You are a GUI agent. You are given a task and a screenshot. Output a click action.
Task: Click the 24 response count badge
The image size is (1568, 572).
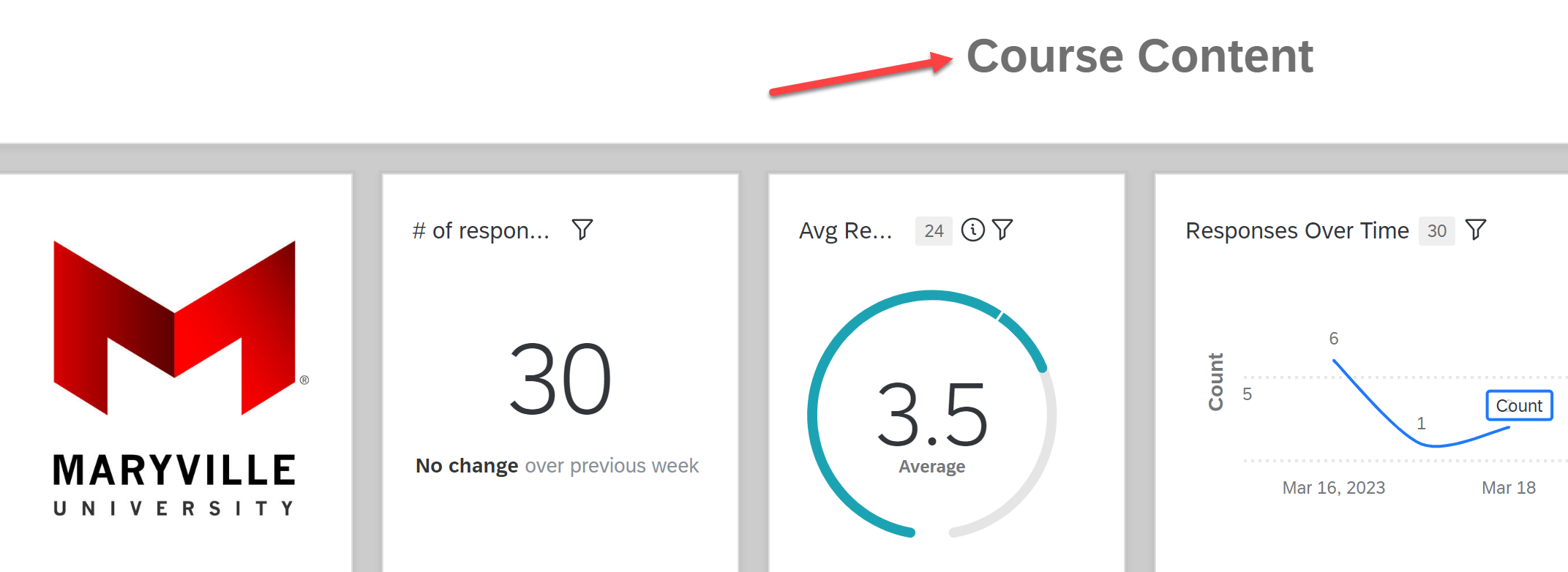tap(934, 231)
